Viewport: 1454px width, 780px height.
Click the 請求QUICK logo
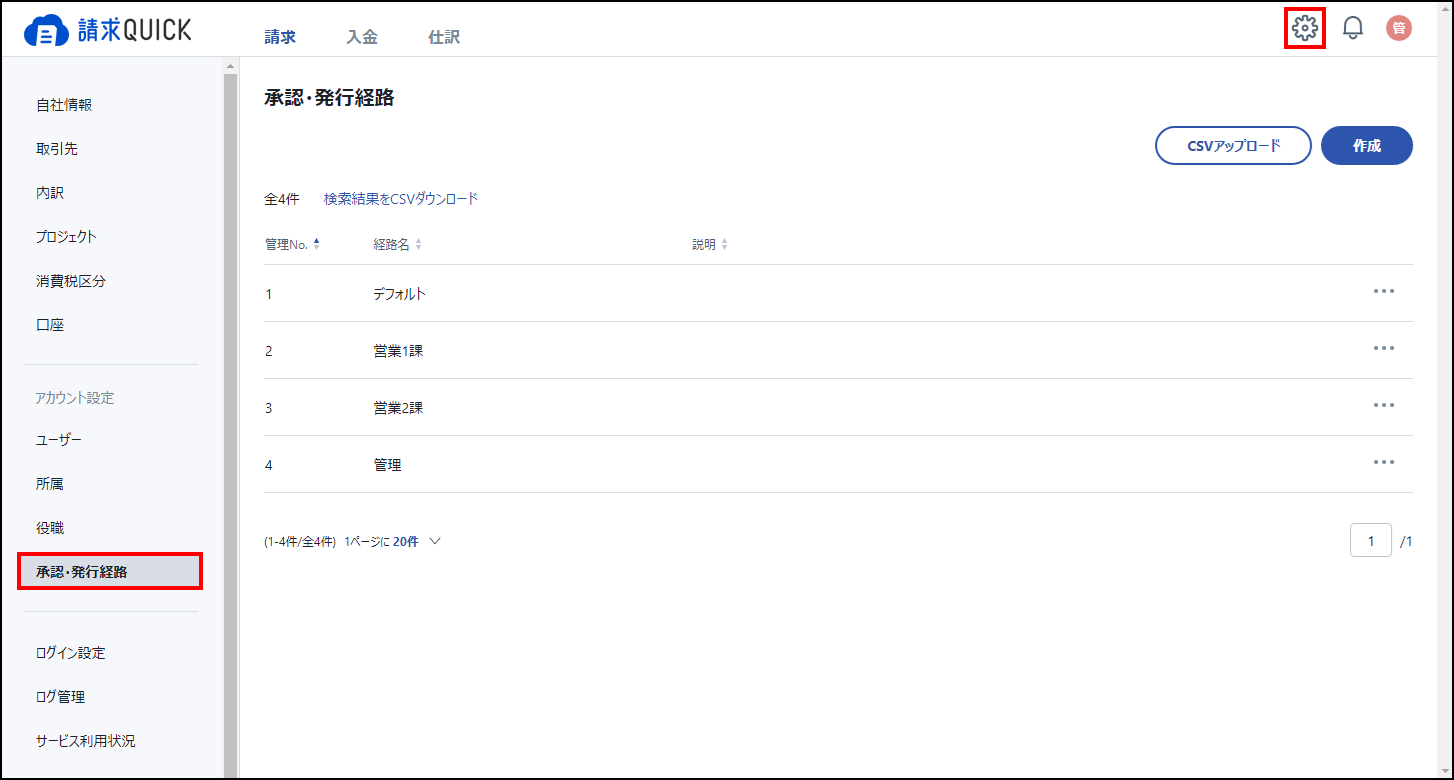pos(107,31)
